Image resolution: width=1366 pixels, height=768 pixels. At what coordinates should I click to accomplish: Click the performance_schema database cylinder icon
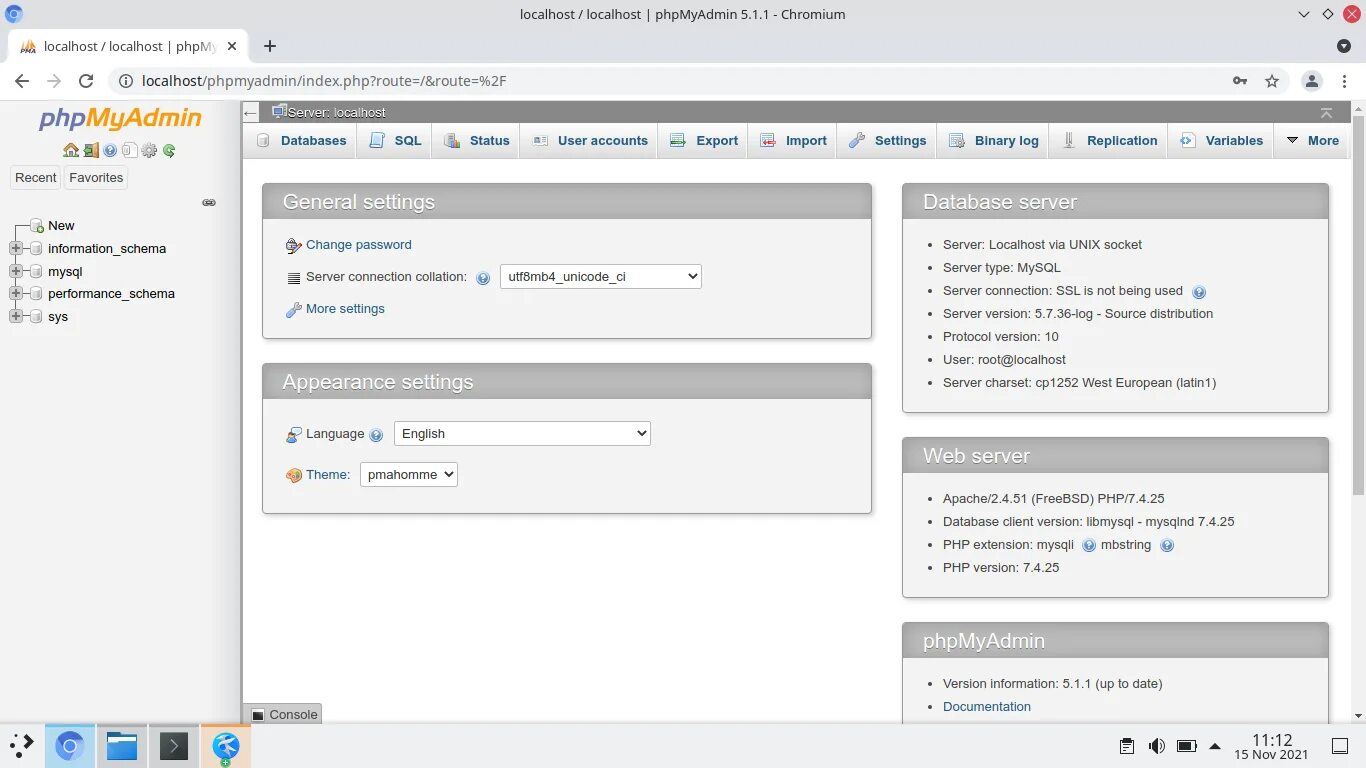pos(37,294)
